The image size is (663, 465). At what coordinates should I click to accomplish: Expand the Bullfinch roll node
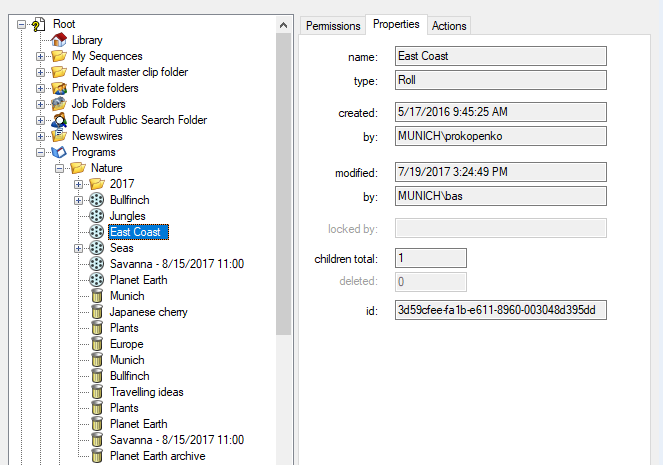pos(78,200)
